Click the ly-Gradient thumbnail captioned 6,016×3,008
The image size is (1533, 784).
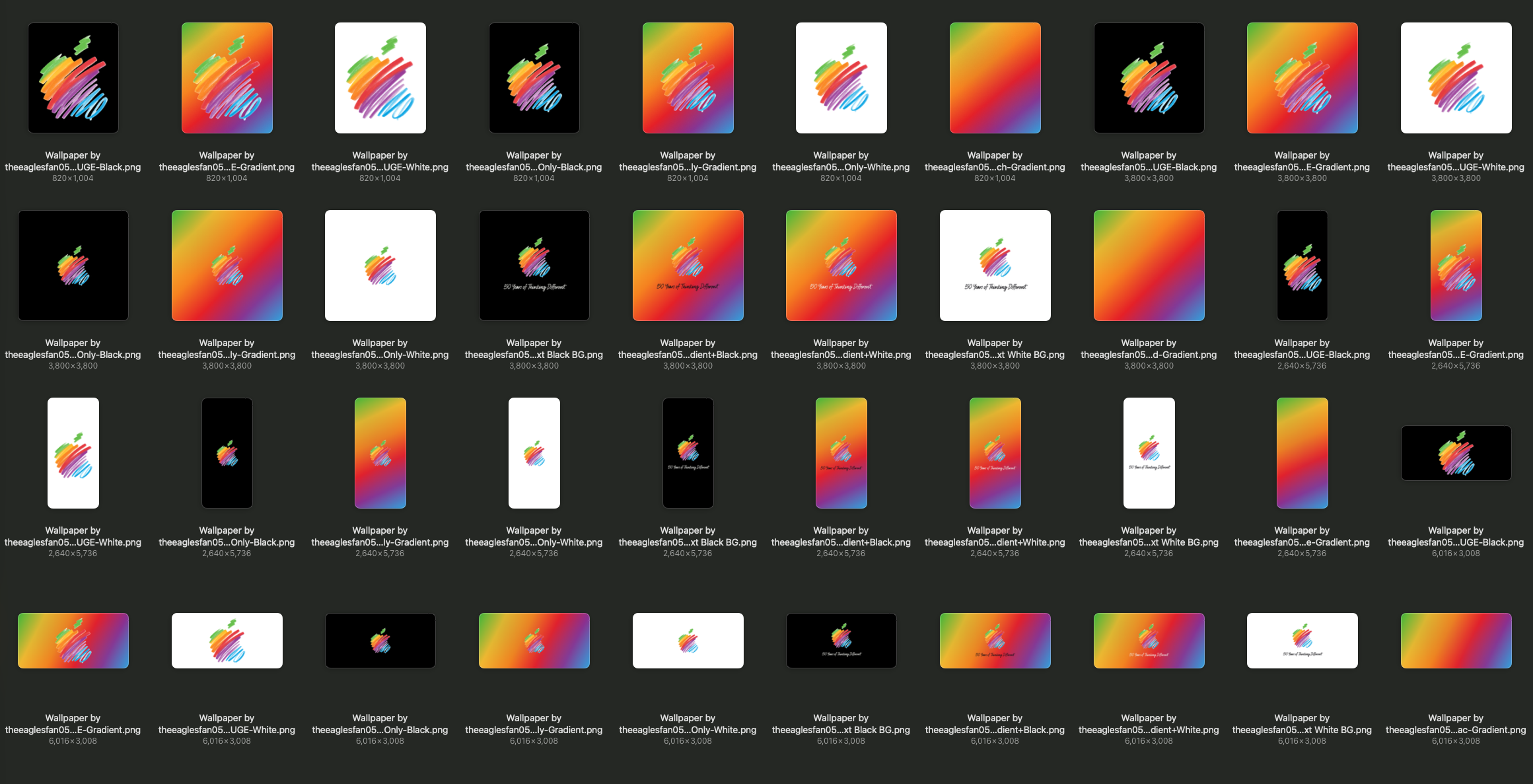click(x=534, y=641)
